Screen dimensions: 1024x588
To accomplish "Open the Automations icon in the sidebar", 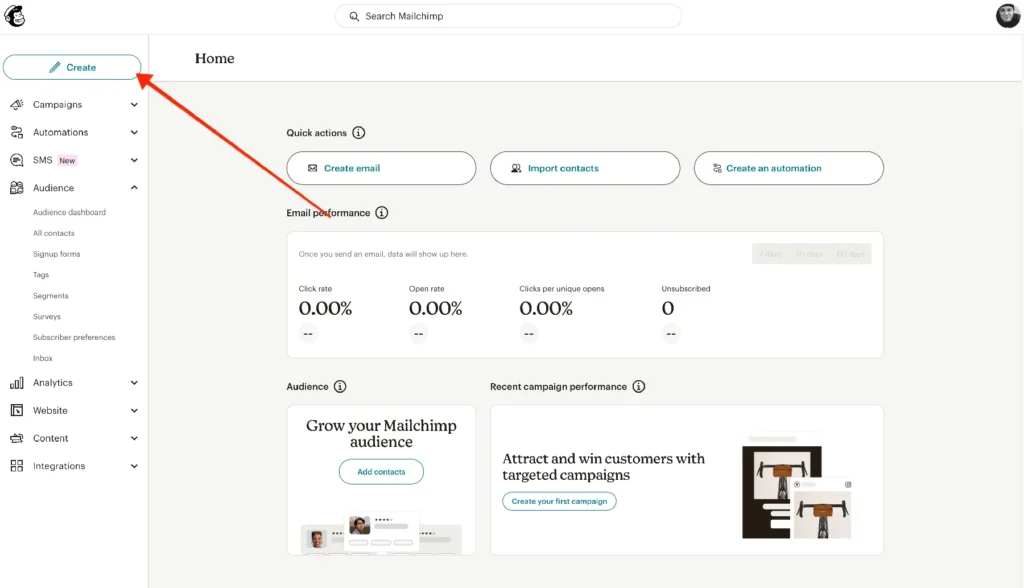I will (x=18, y=132).
